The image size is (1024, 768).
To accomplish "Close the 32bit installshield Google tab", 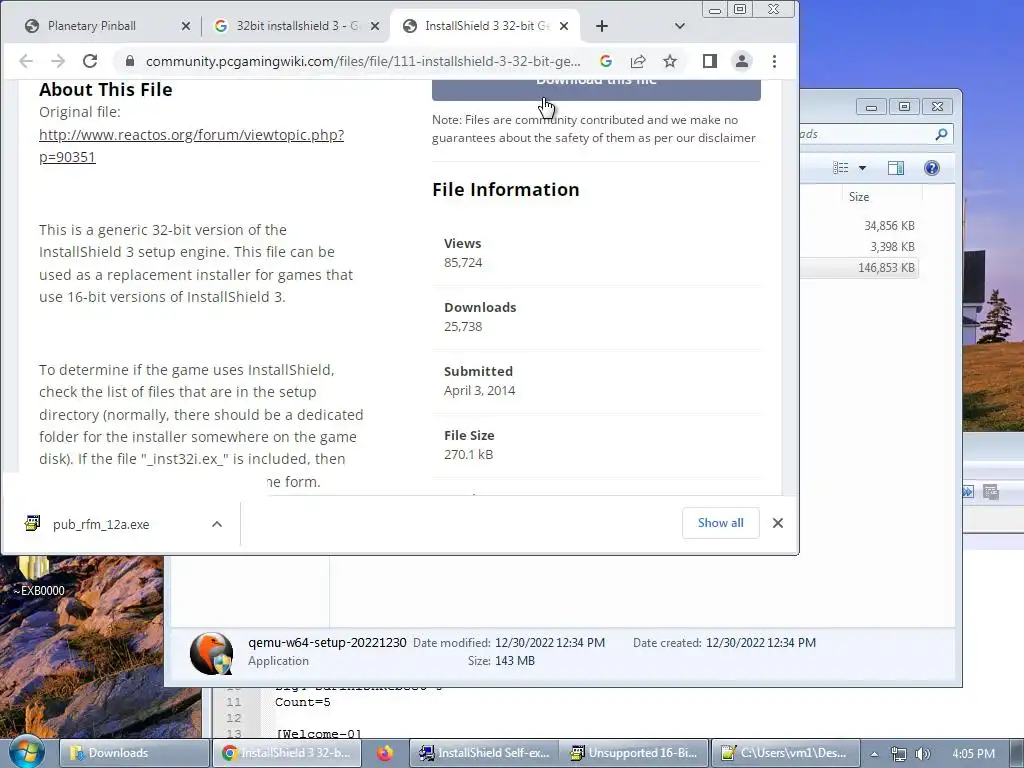I will [x=375, y=26].
